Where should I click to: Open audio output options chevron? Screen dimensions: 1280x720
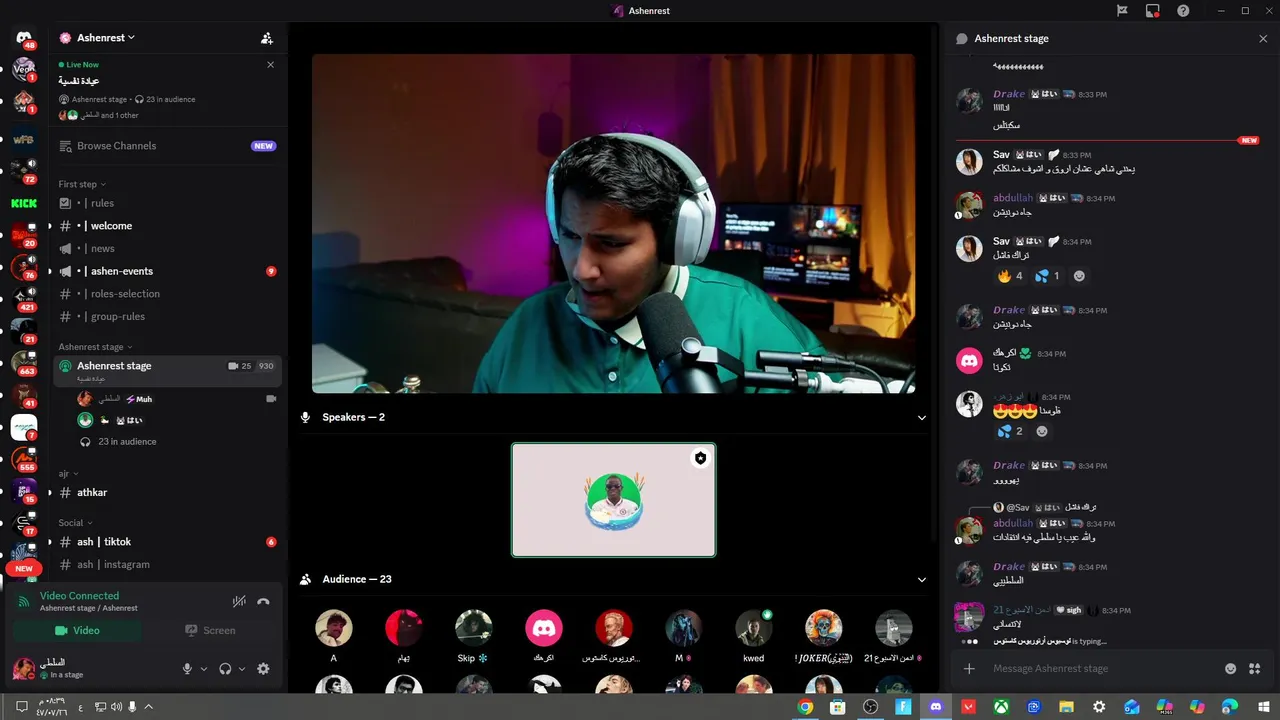pyautogui.click(x=242, y=669)
